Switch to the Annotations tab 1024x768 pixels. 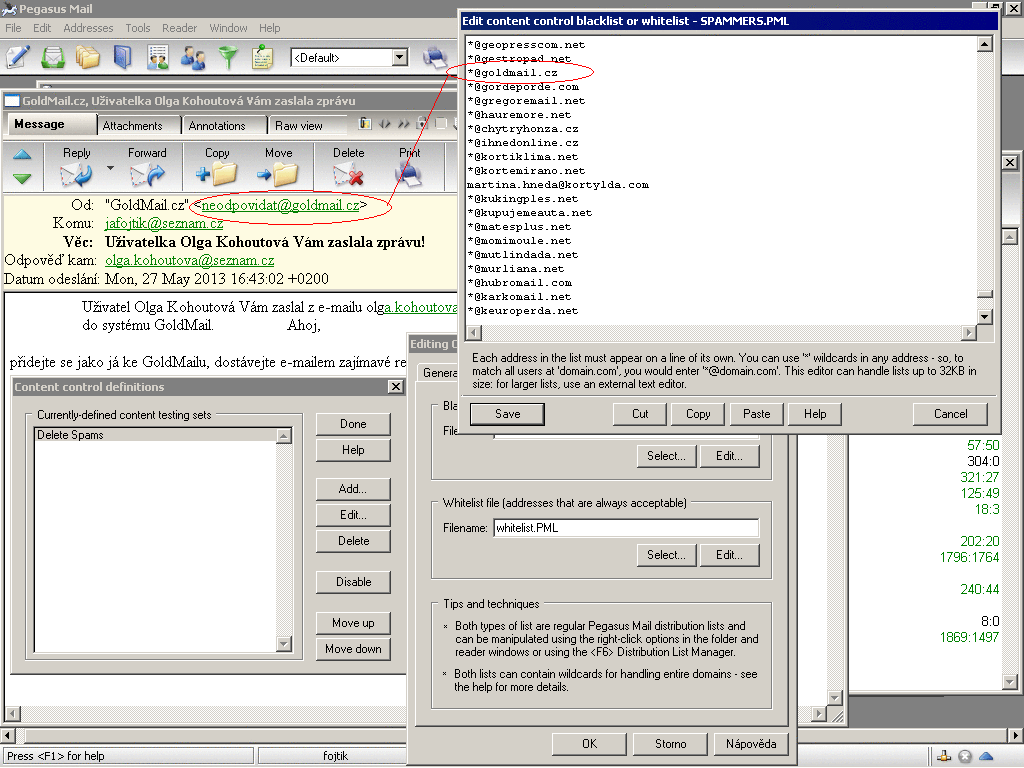pyautogui.click(x=217, y=125)
